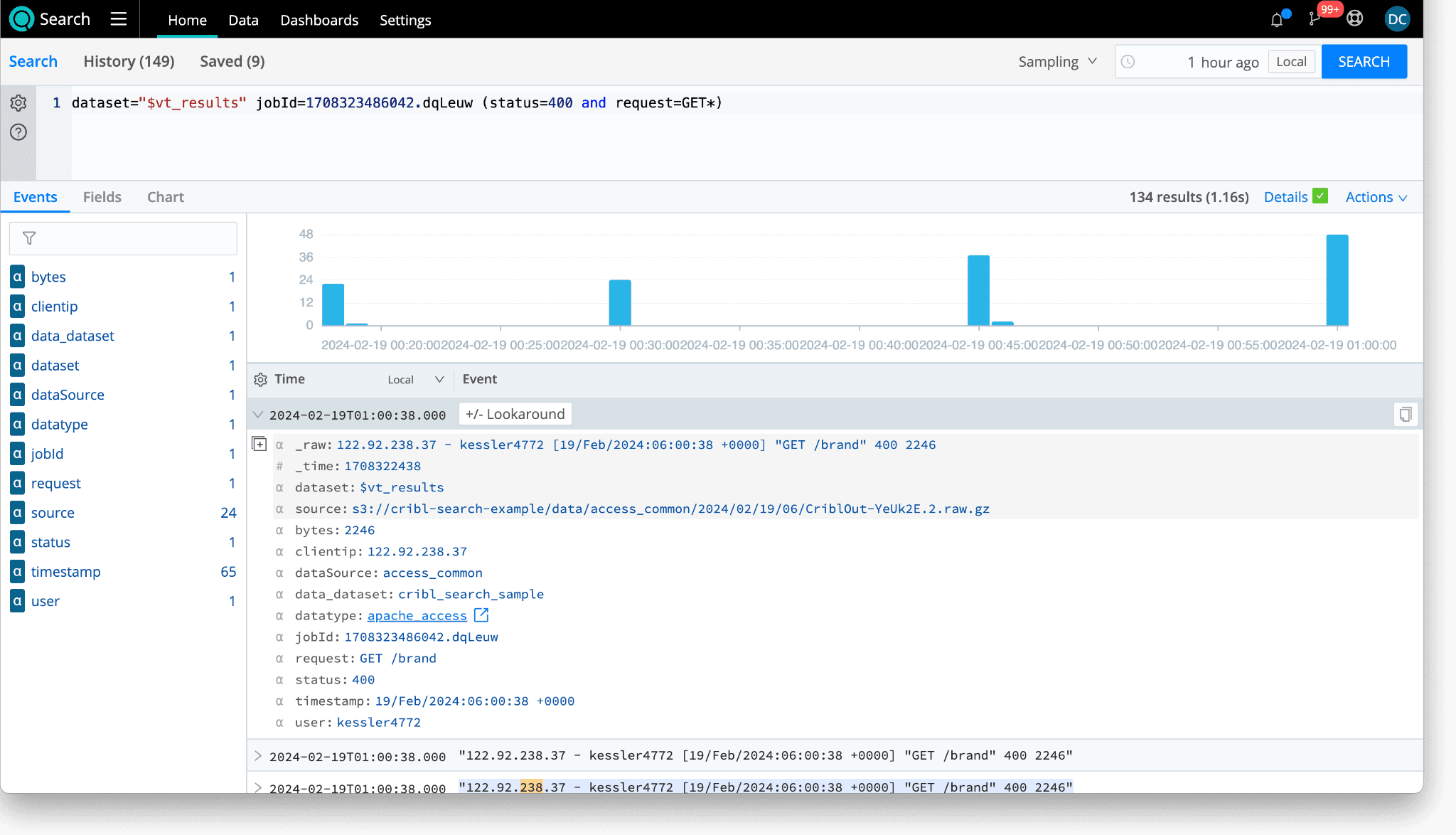Image resolution: width=1456 pixels, height=835 pixels.
Task: Toggle the Local time button
Action: tap(1291, 62)
